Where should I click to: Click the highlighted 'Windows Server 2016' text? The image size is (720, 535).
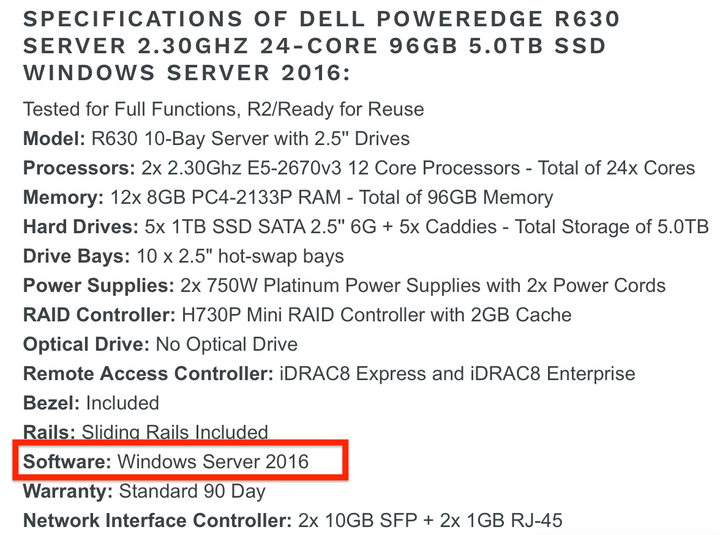coord(213,462)
